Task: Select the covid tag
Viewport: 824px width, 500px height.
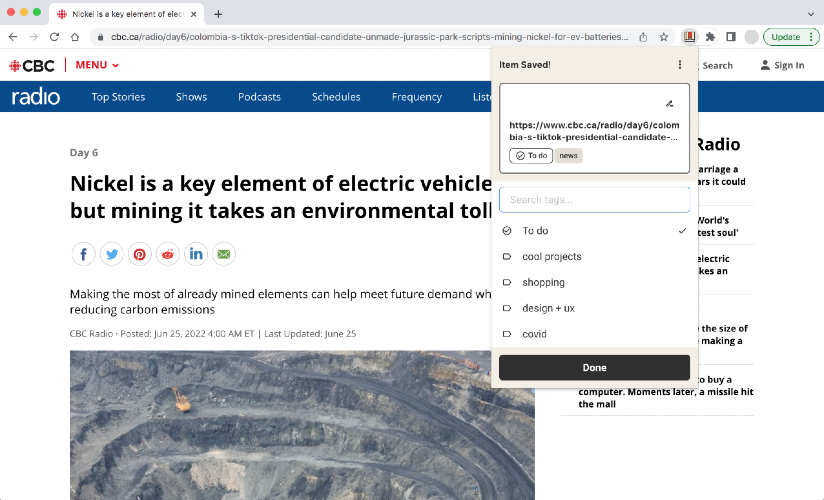Action: point(594,334)
